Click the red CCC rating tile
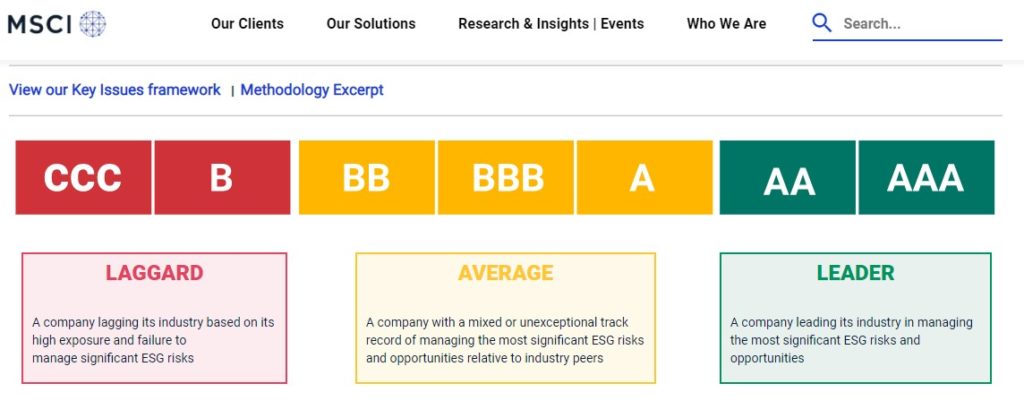Viewport: 1024px width, 409px height. (x=83, y=177)
